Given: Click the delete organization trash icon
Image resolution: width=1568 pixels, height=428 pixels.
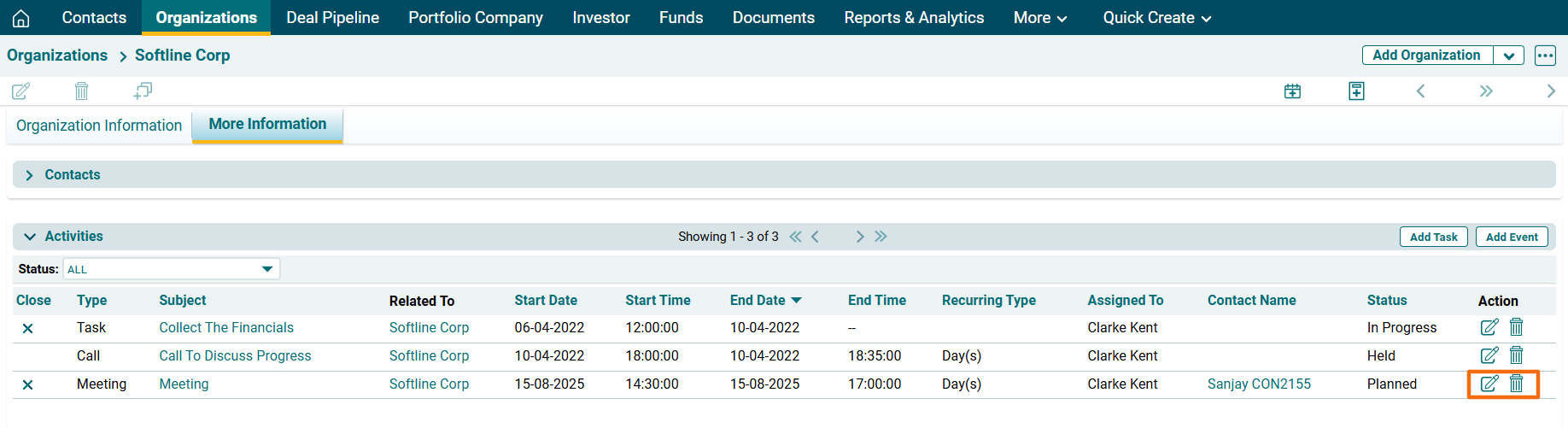Looking at the screenshot, I should tap(81, 91).
